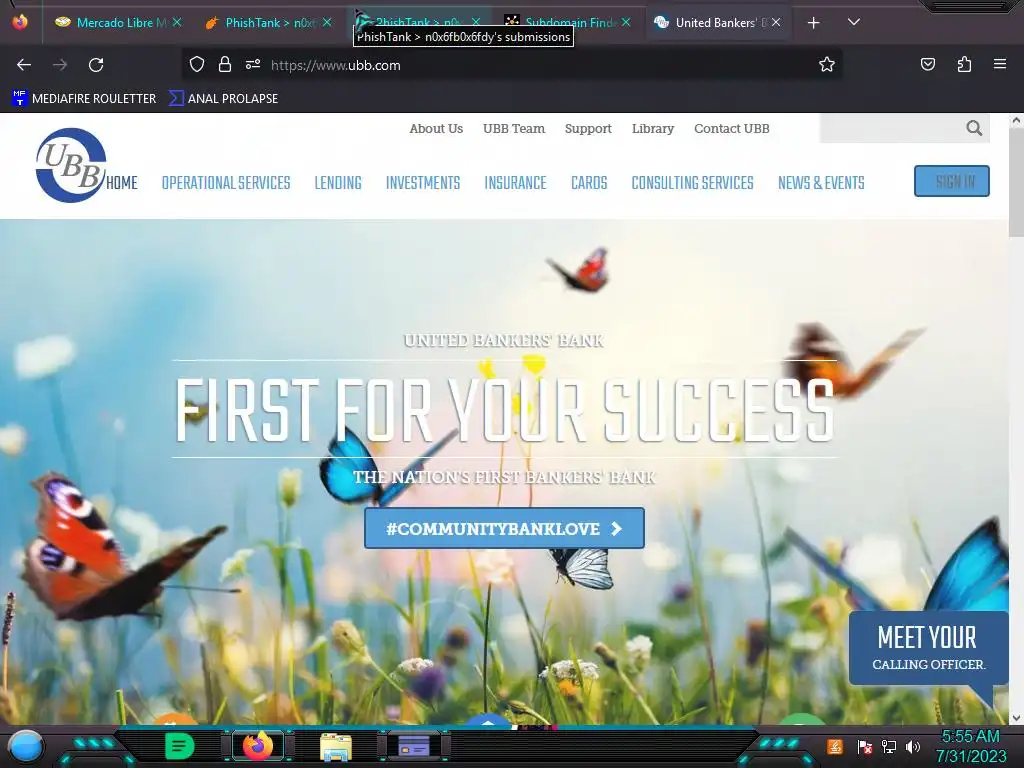1024x768 pixels.
Task: Close the Subdomain Finder tab
Action: 626,23
